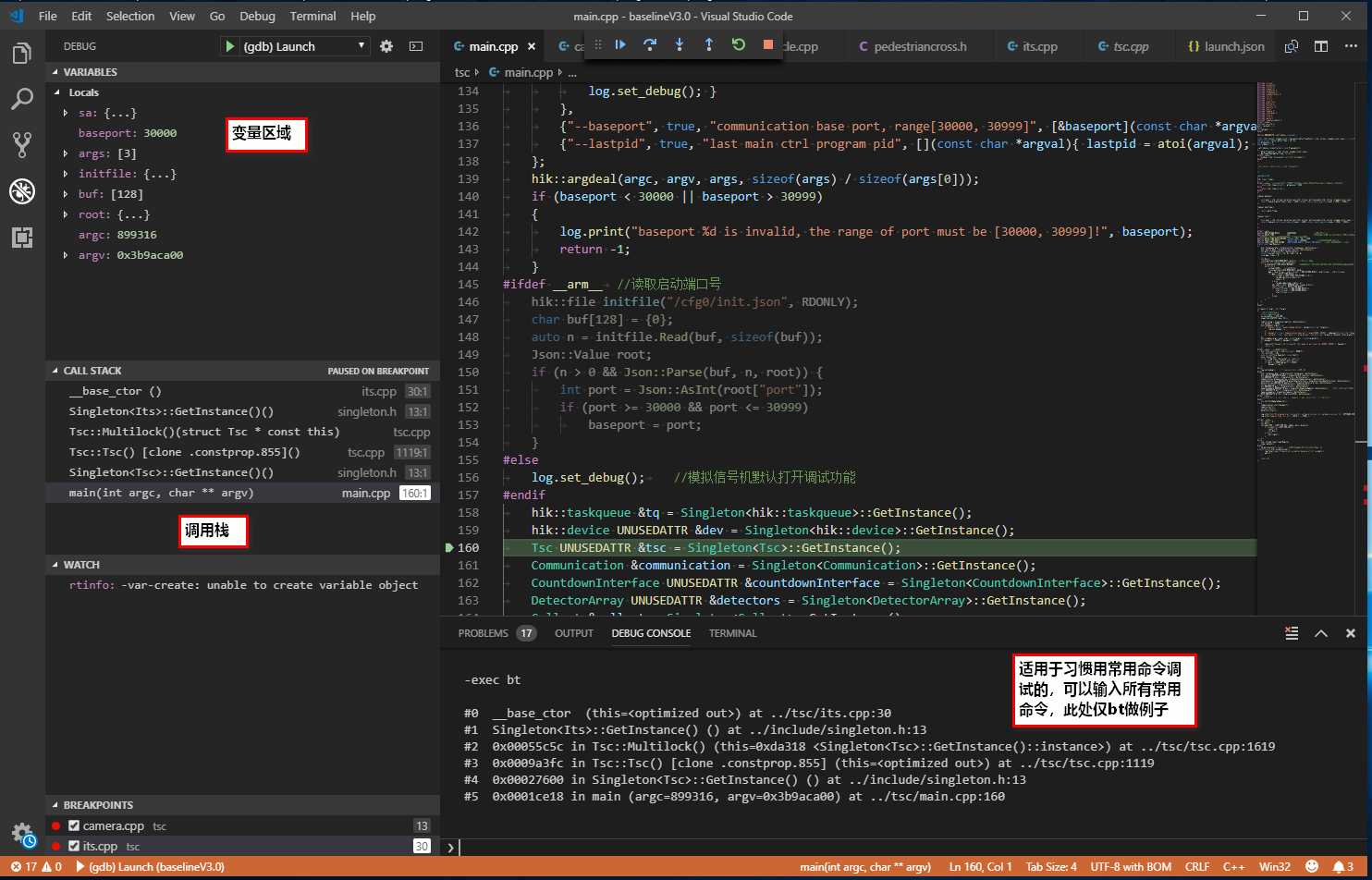Toggle camera.cpp breakpoint checkbox
Image resolution: width=1372 pixels, height=880 pixels.
pos(74,825)
